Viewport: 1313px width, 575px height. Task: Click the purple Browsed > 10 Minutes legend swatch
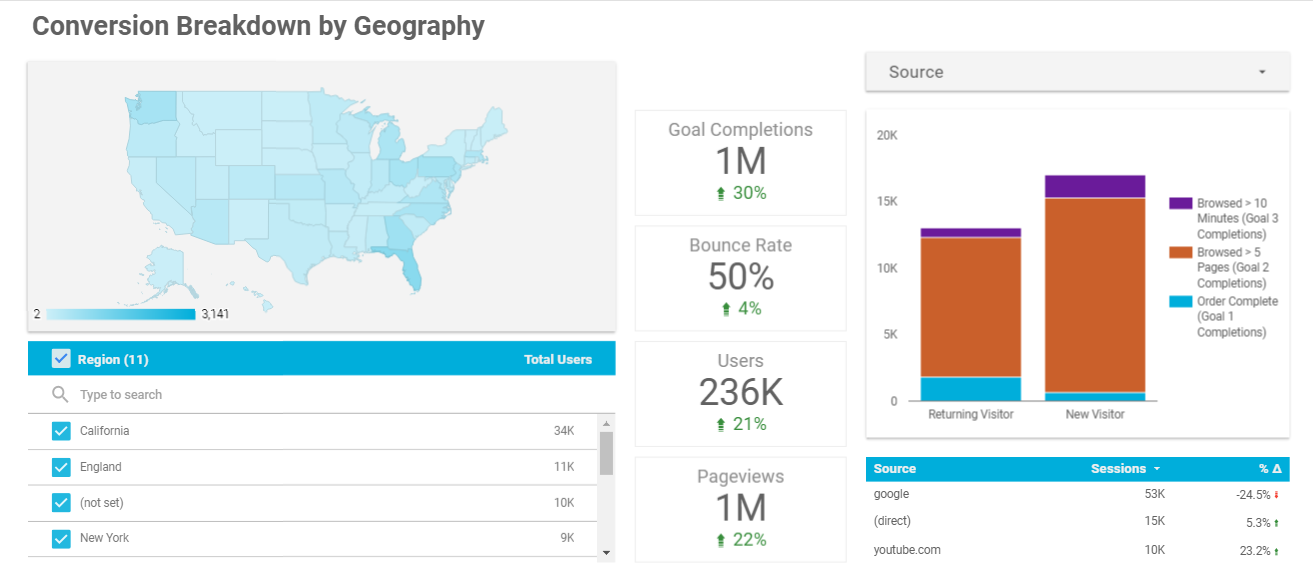click(x=1181, y=203)
